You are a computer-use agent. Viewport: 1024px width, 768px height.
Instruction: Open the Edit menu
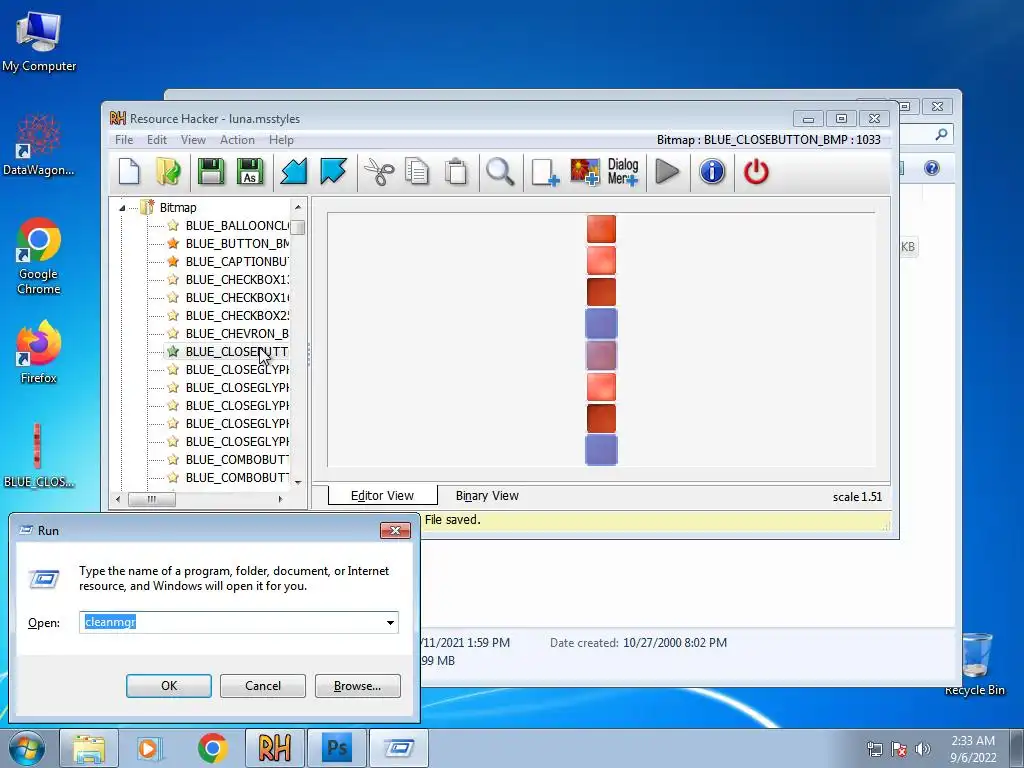click(157, 140)
